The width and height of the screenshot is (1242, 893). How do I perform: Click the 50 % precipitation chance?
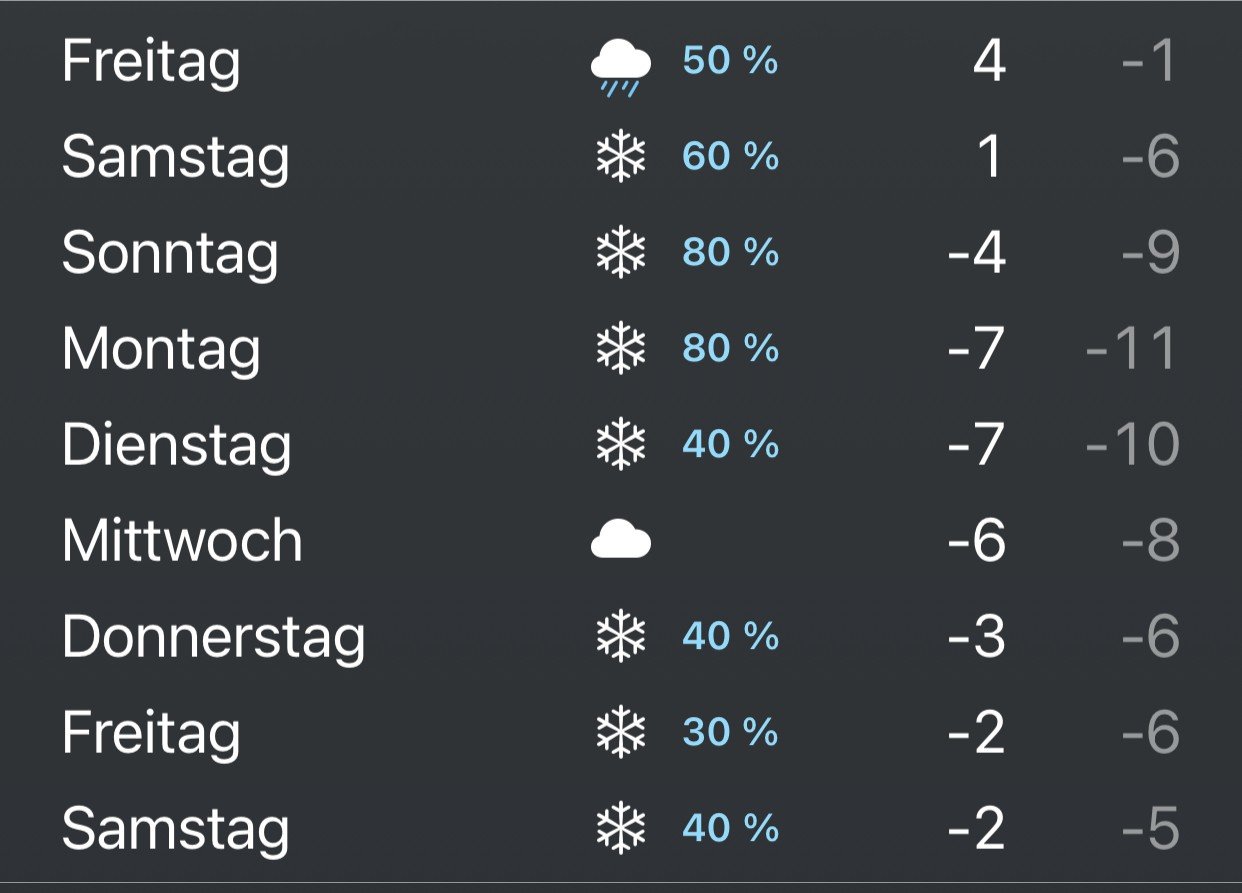click(730, 62)
